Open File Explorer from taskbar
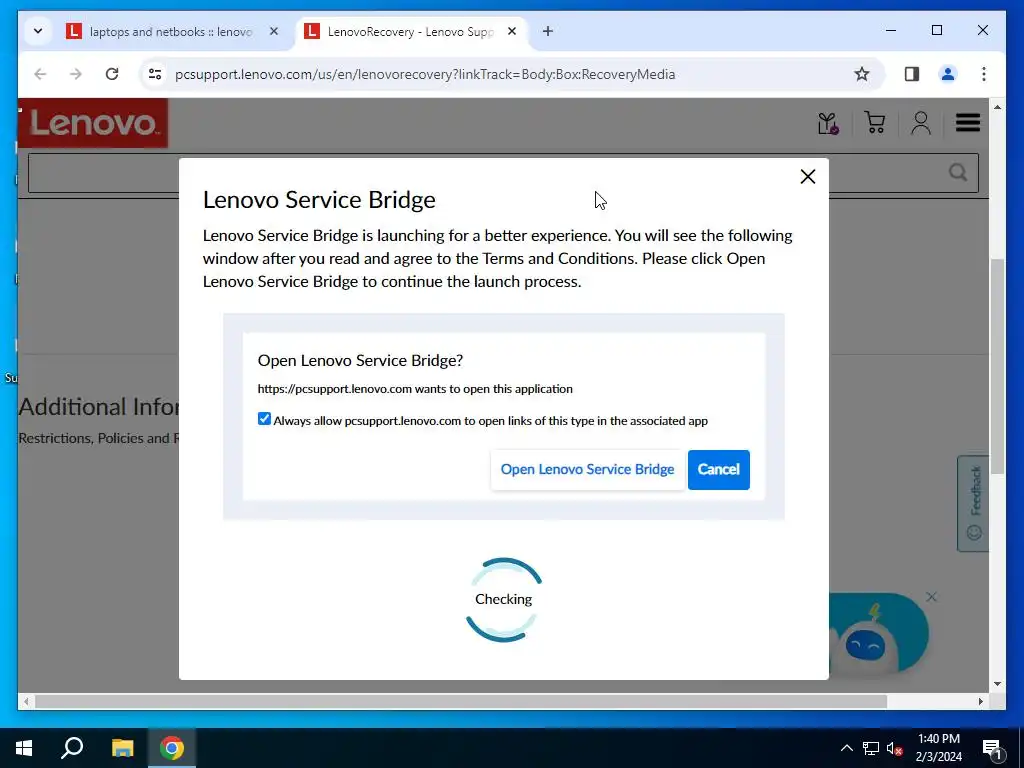Screen dimensions: 1024x768 (x=122, y=748)
